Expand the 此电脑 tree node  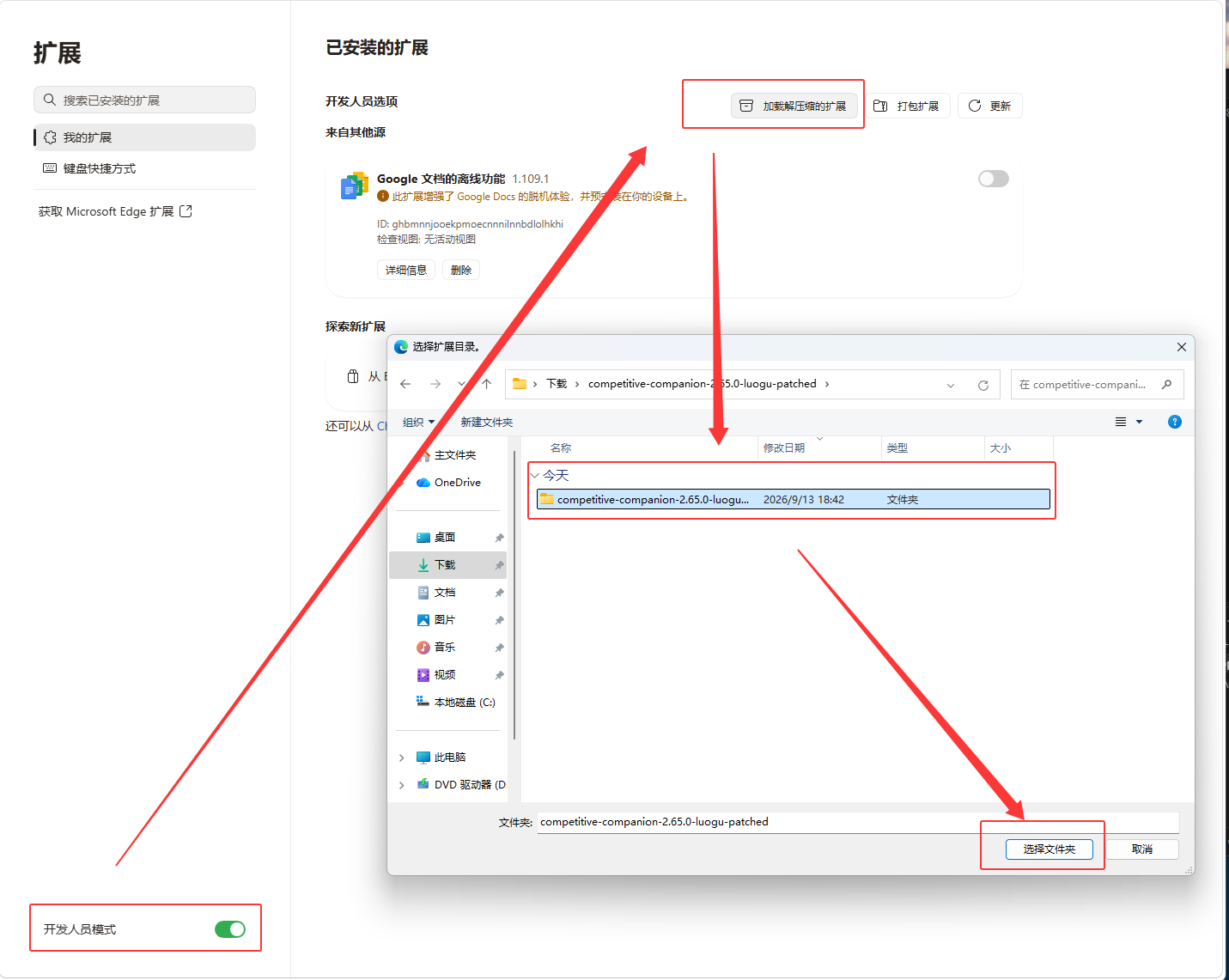(x=402, y=758)
